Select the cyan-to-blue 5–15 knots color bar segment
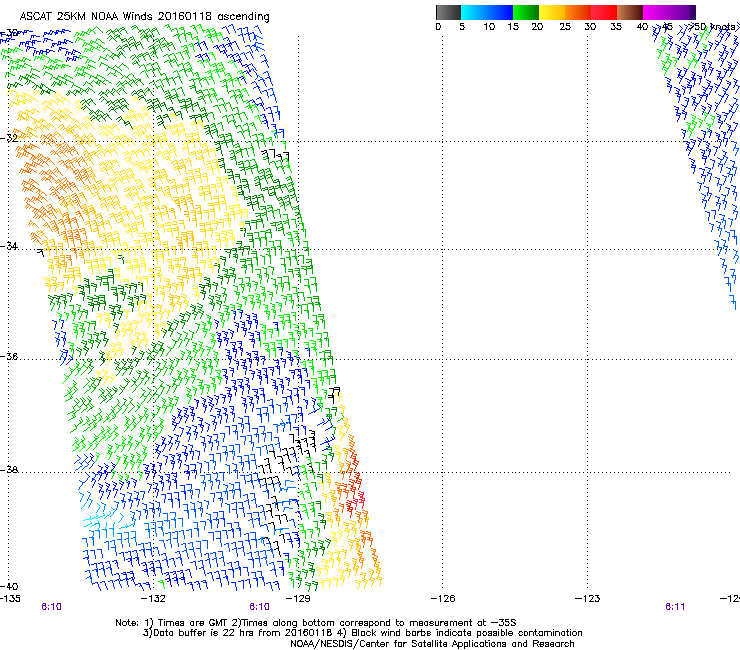 [x=487, y=12]
